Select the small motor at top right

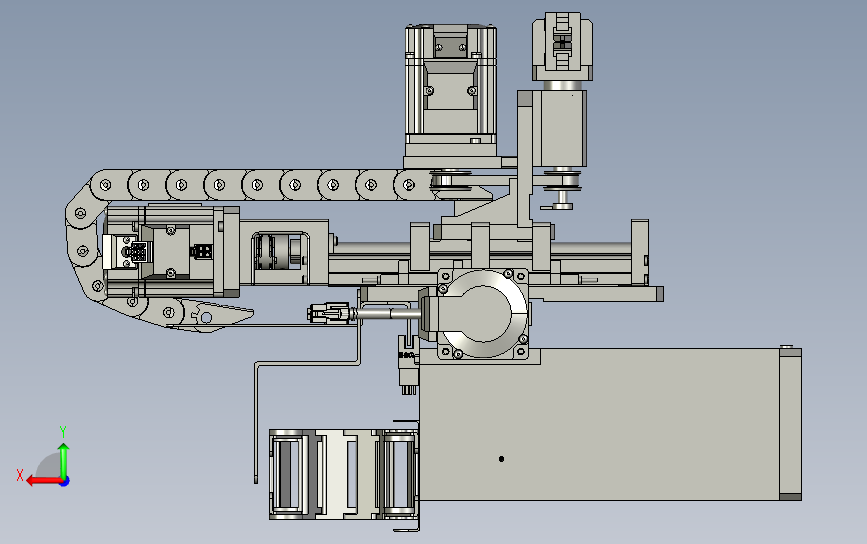pyautogui.click(x=562, y=47)
